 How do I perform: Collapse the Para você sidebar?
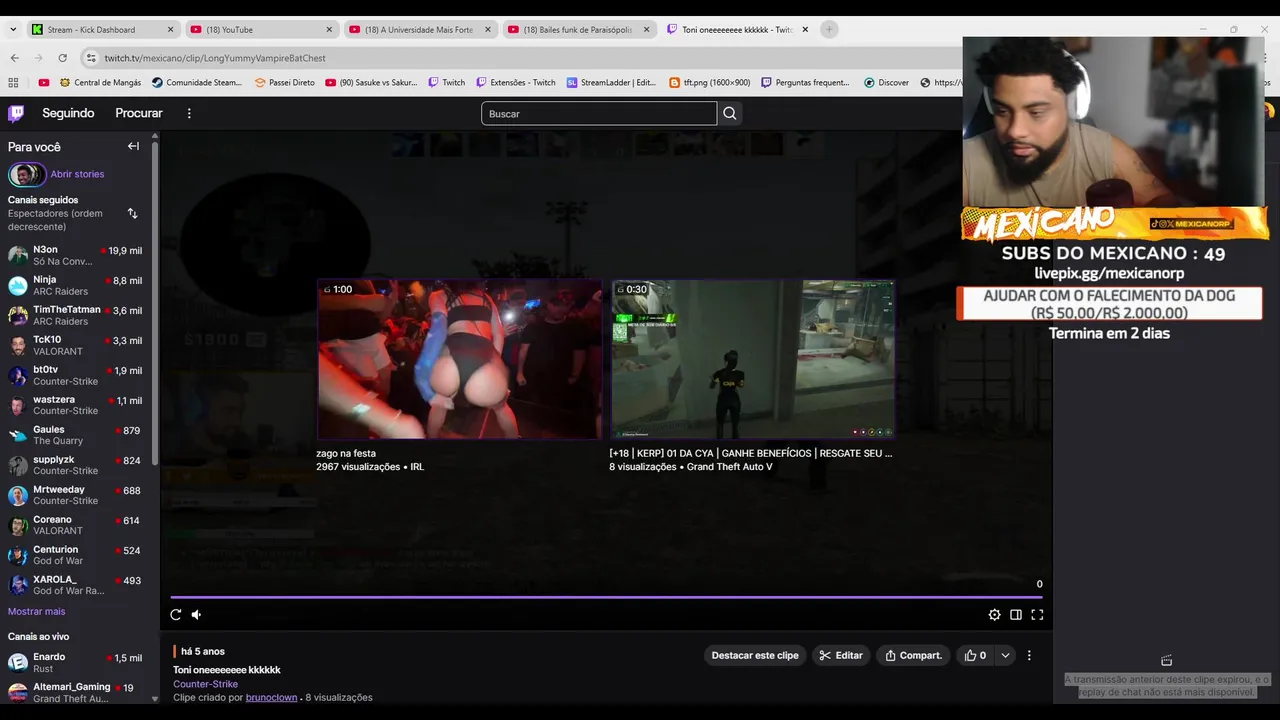point(133,146)
